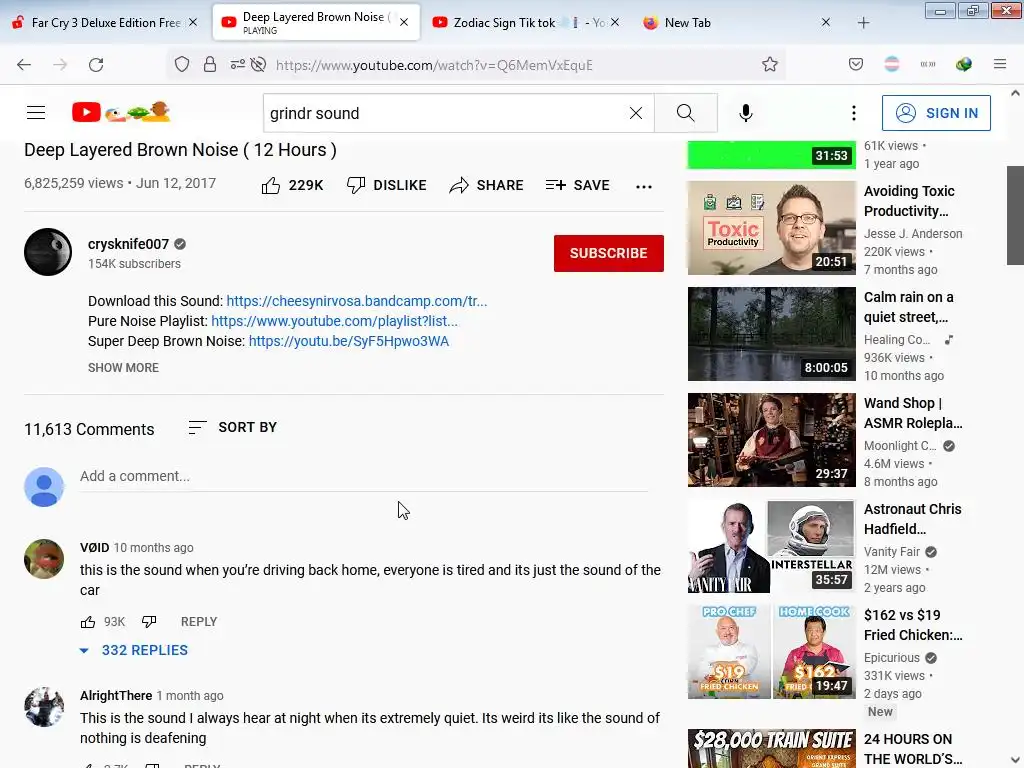Open Avoiding Toxic Productivity video thumbnail
This screenshot has height=768, width=1024.
click(771, 228)
